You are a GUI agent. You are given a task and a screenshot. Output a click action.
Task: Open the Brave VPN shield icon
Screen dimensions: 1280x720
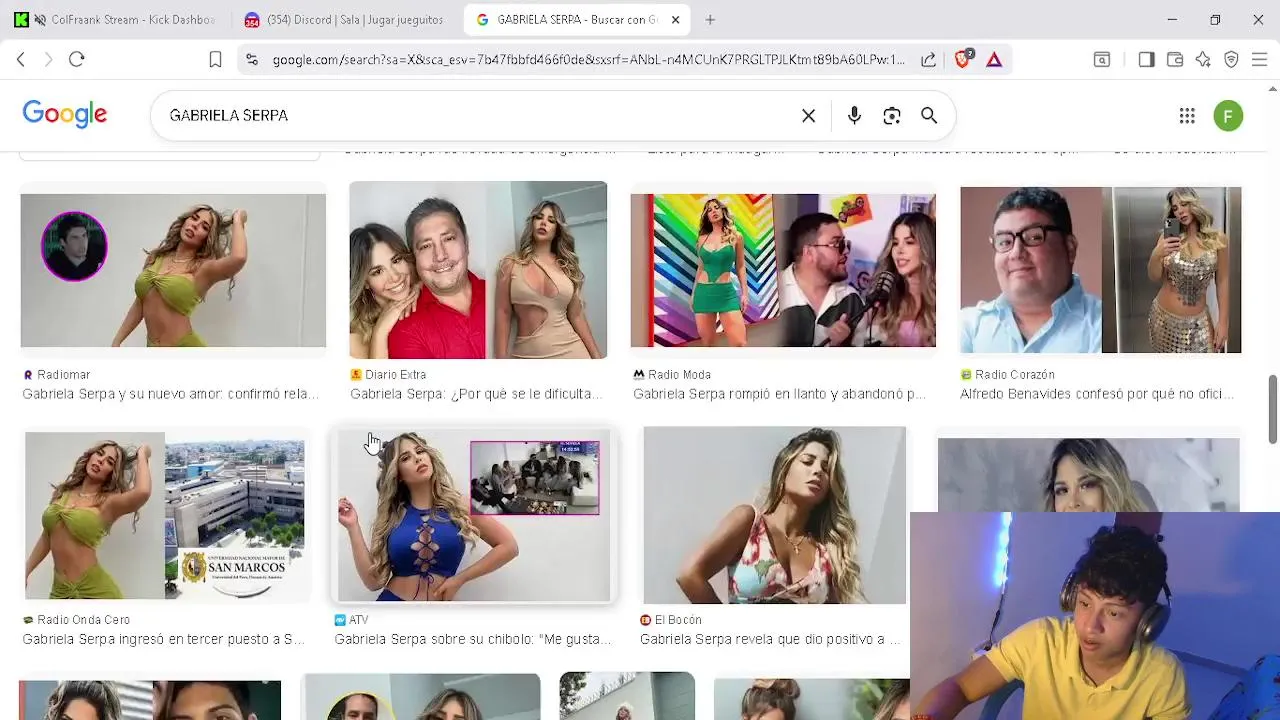pyautogui.click(x=1231, y=60)
